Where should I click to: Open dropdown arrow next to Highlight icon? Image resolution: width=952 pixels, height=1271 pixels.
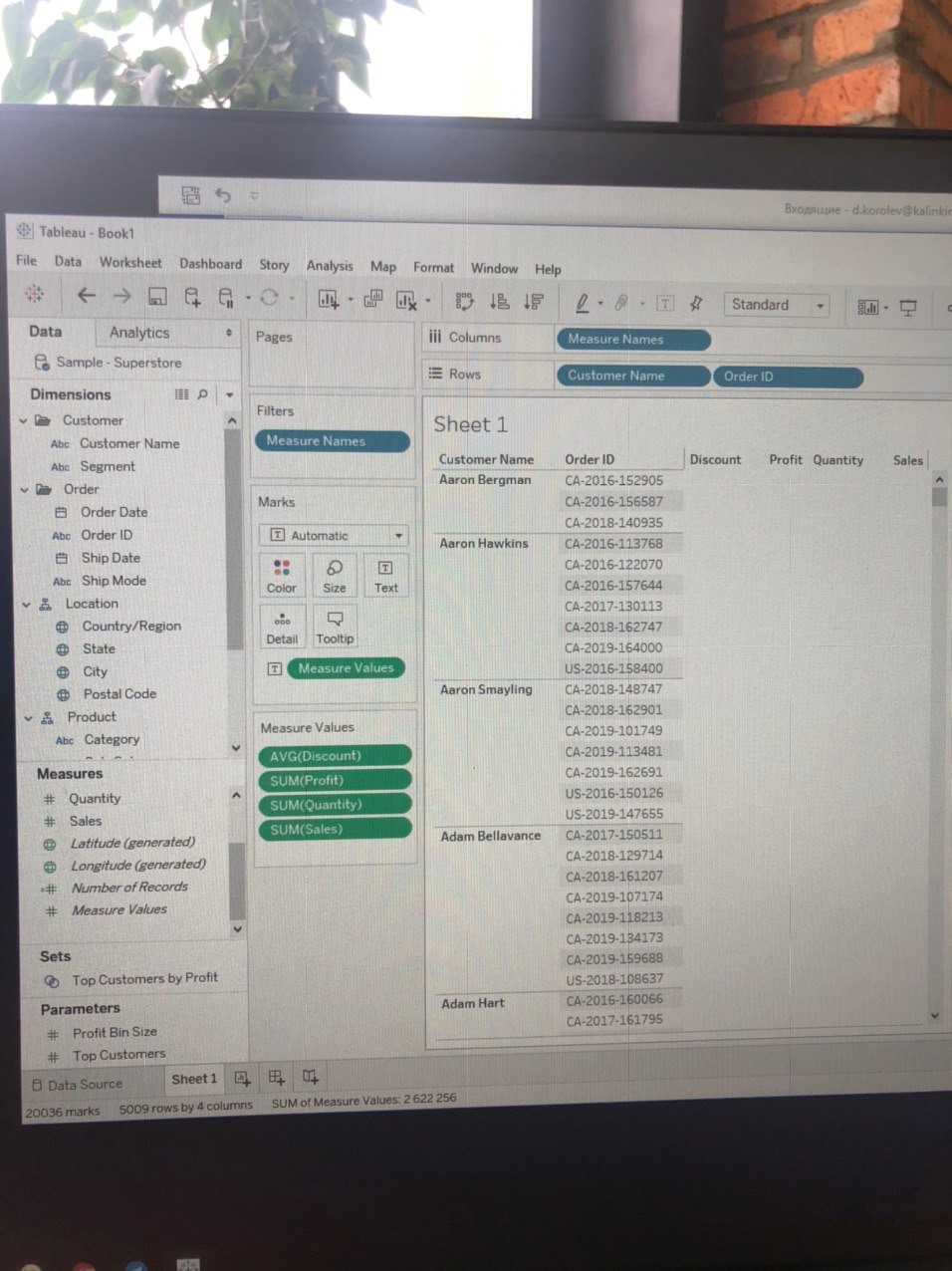tap(600, 303)
